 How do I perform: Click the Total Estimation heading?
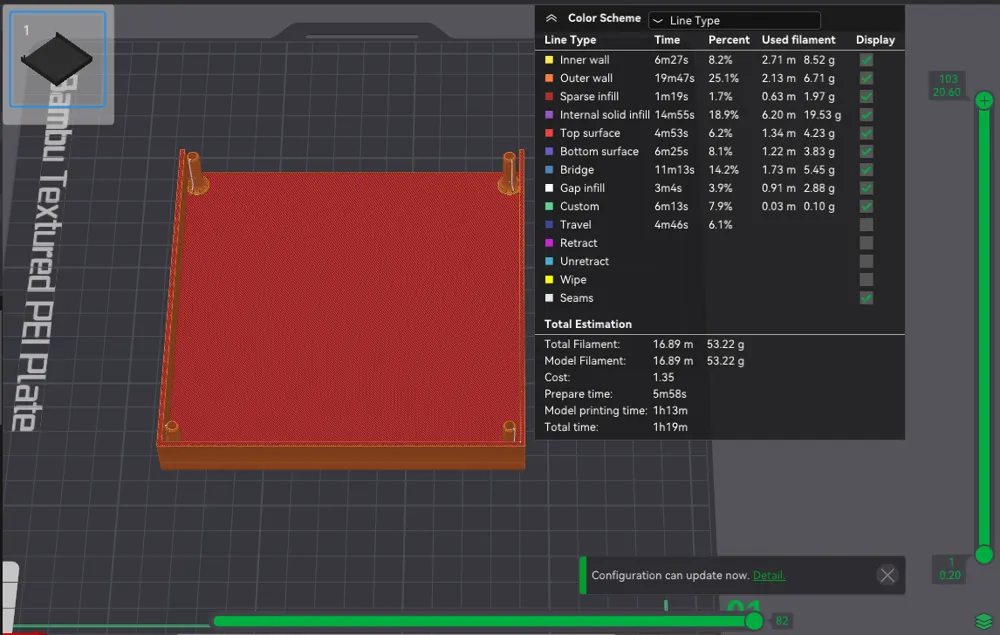coord(588,324)
